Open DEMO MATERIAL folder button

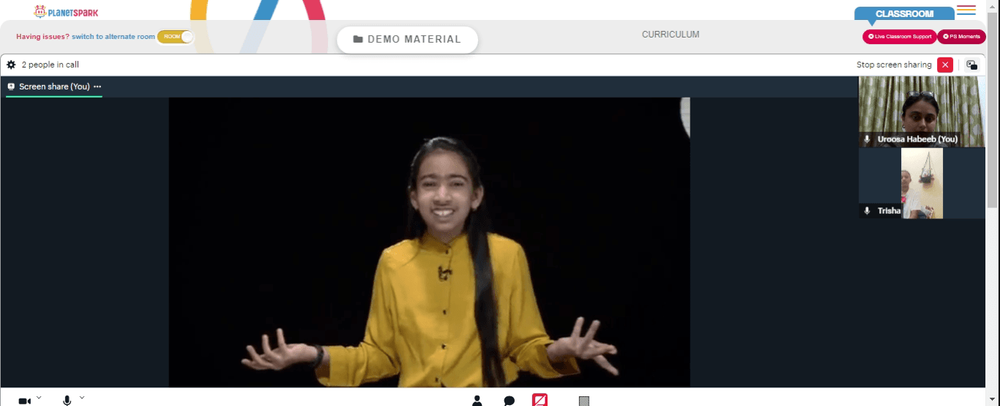point(408,40)
